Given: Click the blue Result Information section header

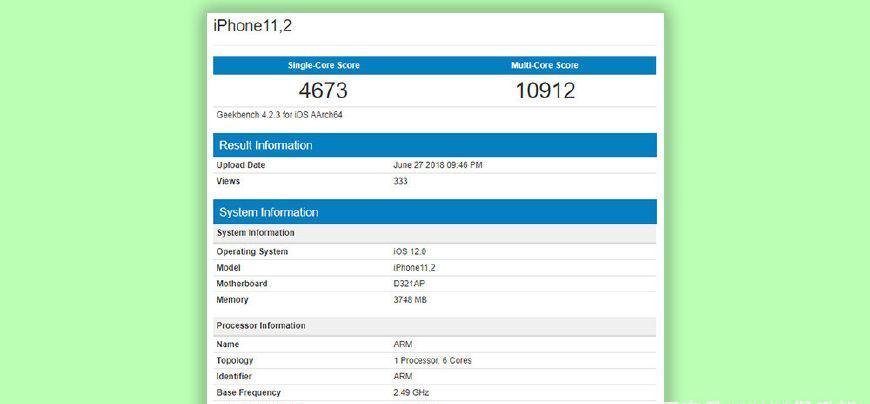Looking at the screenshot, I should pyautogui.click(x=265, y=145).
